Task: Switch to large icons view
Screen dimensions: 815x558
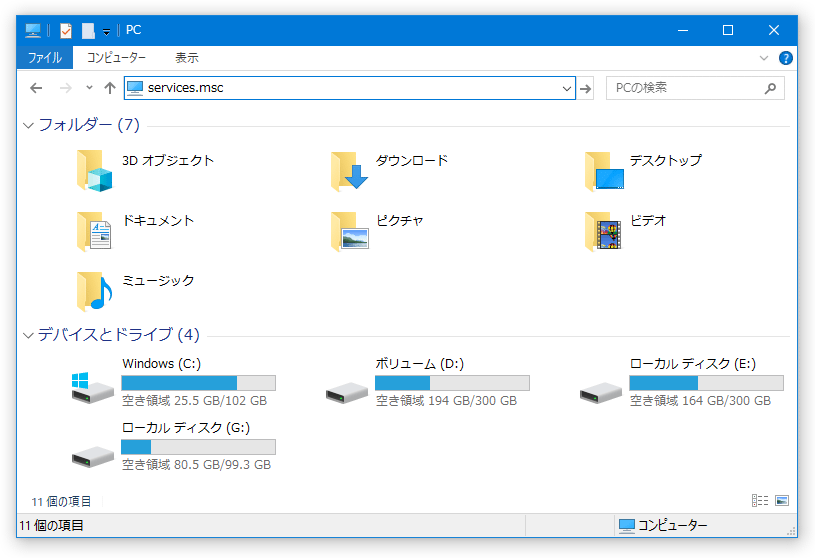Action: [x=782, y=500]
